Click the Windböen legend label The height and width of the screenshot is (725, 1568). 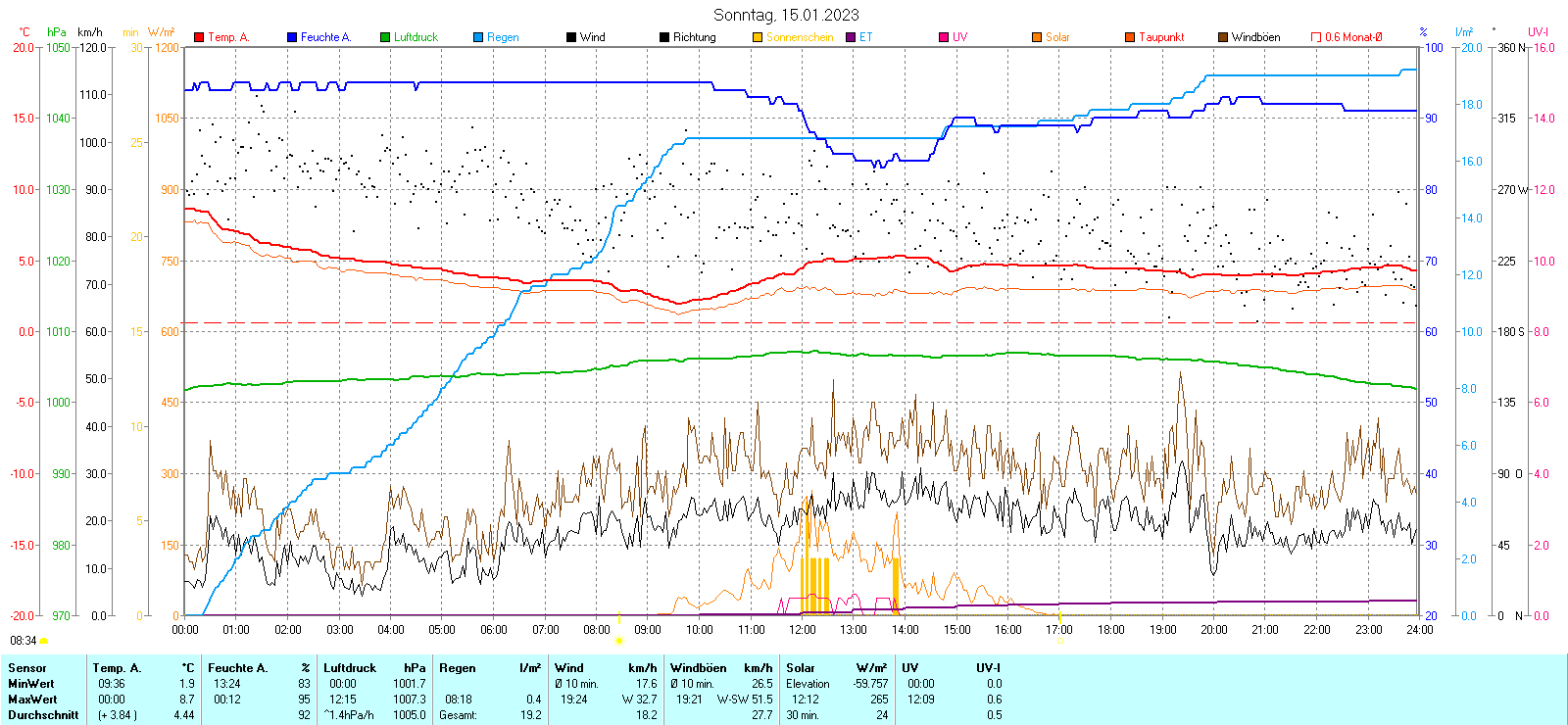[x=1255, y=37]
